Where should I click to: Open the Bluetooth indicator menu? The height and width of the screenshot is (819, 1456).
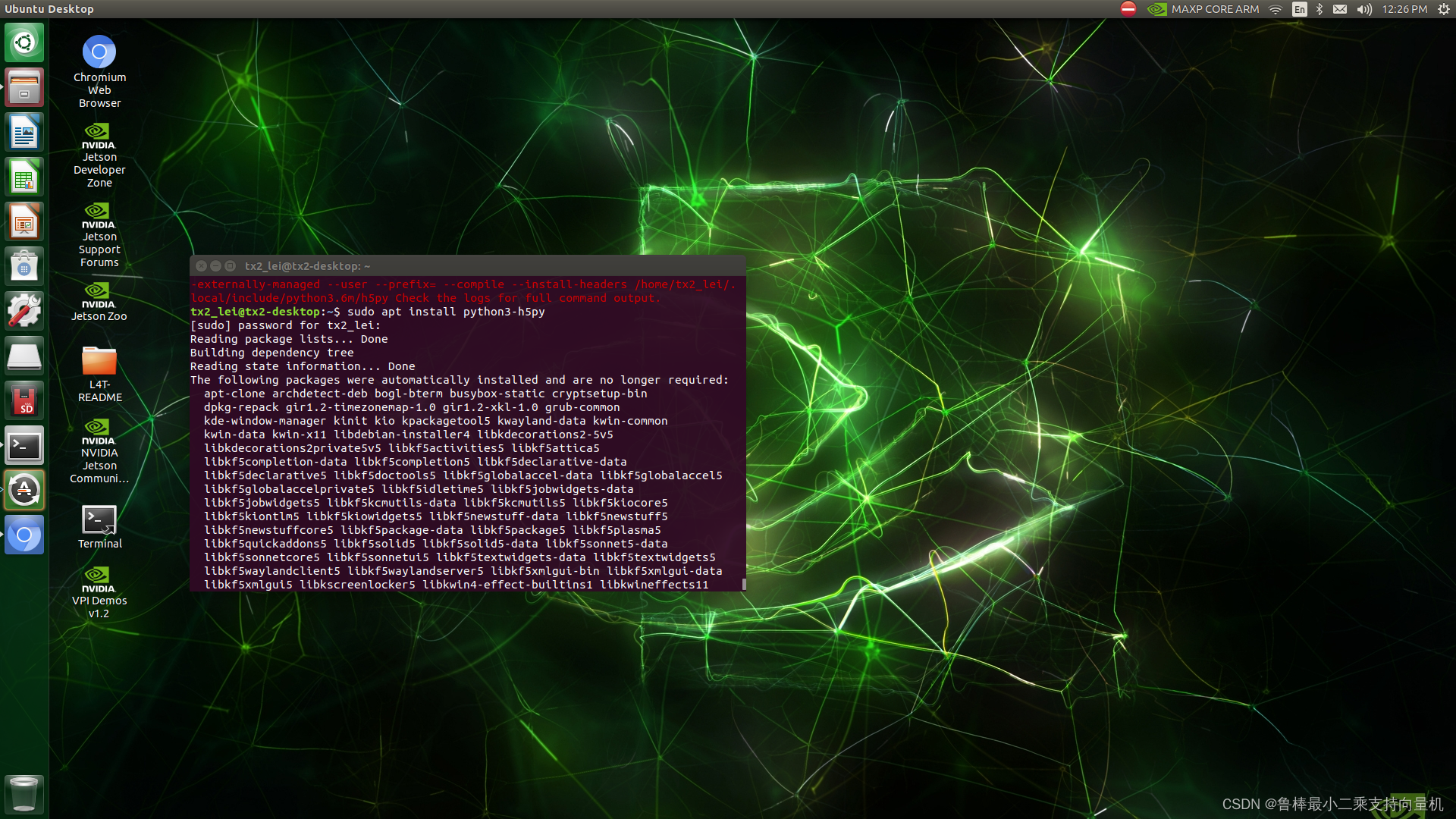[1319, 9]
